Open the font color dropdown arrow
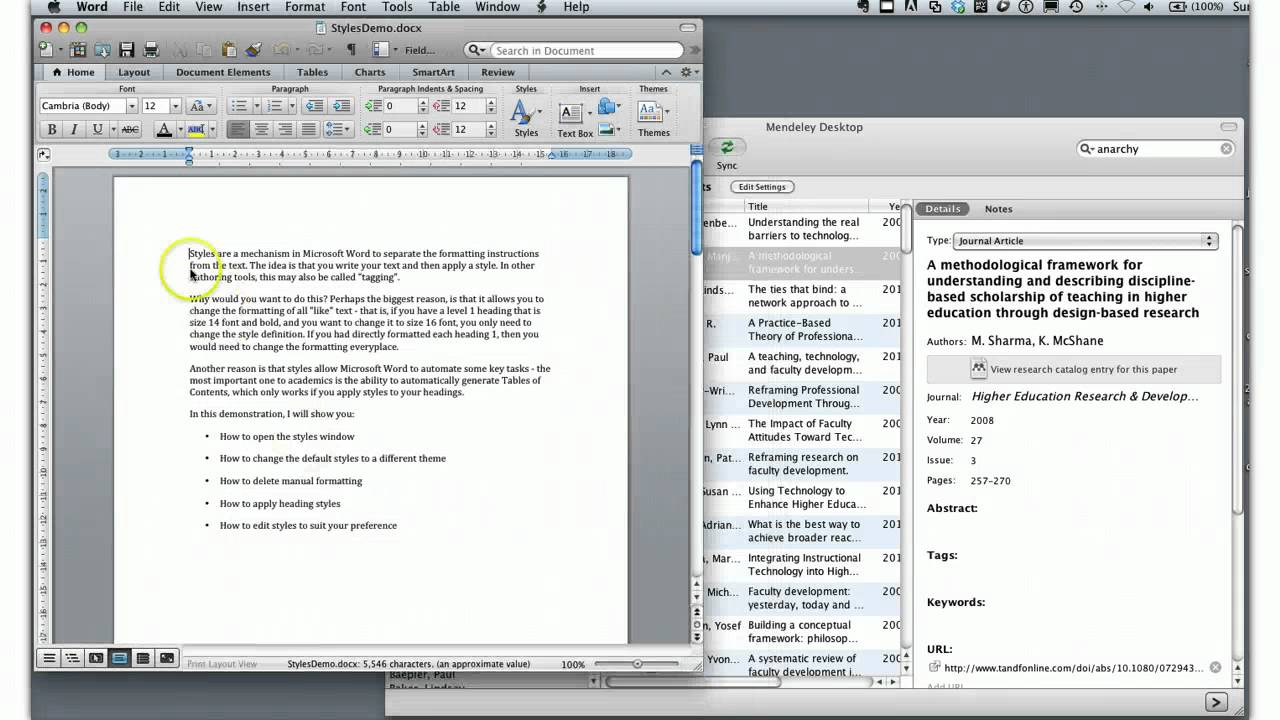This screenshot has height=720, width=1280. pyautogui.click(x=180, y=129)
